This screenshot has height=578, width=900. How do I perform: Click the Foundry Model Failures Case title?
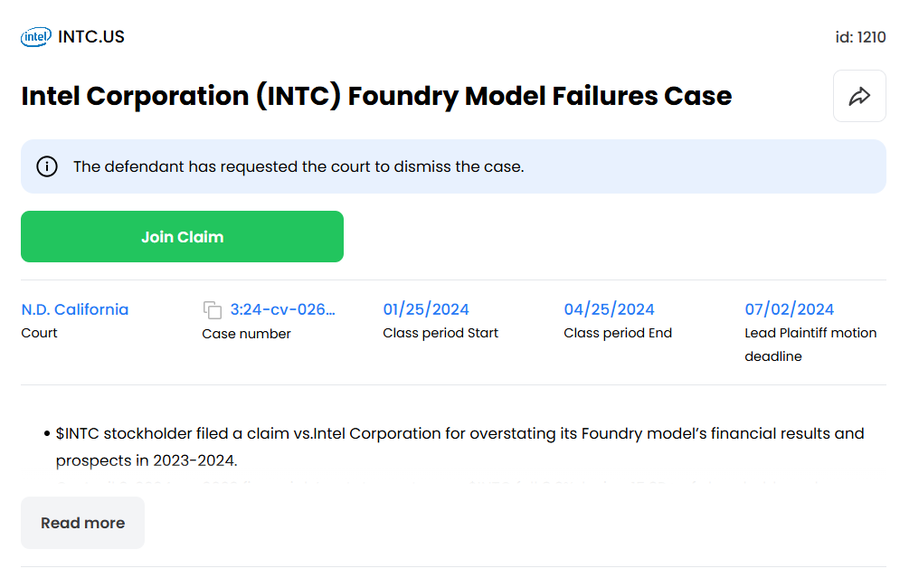(376, 96)
